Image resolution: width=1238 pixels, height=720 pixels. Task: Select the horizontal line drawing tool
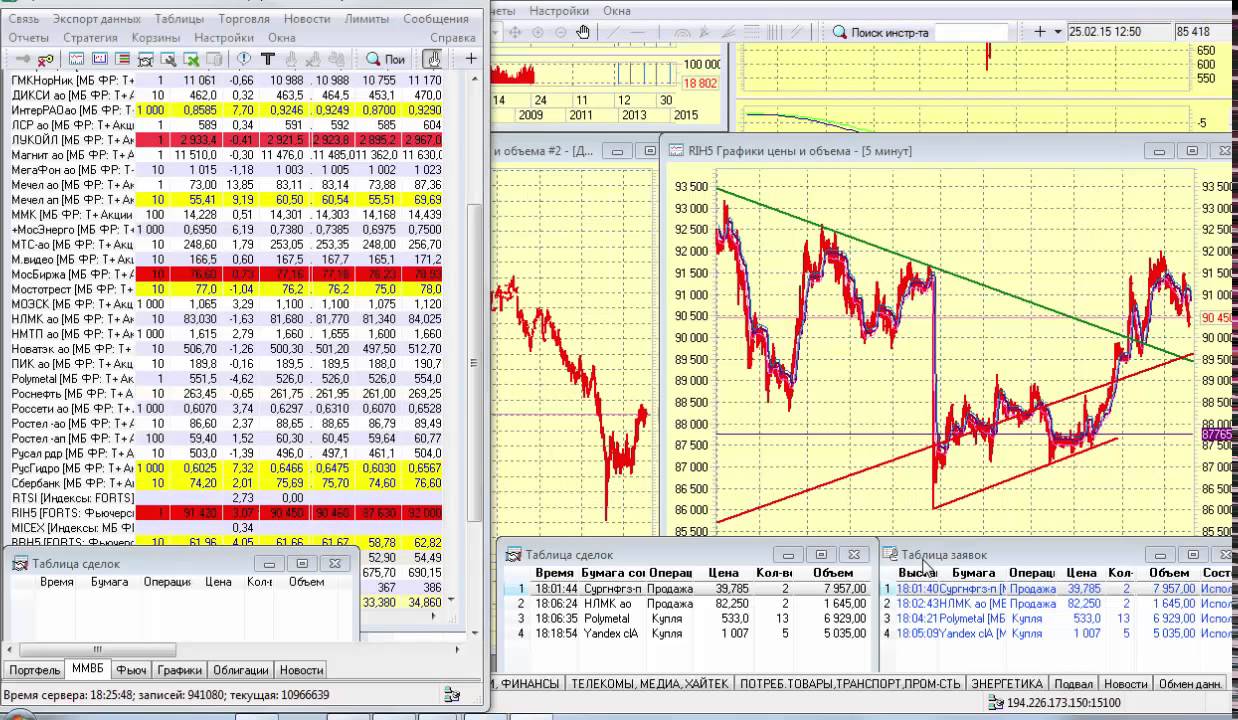(638, 32)
